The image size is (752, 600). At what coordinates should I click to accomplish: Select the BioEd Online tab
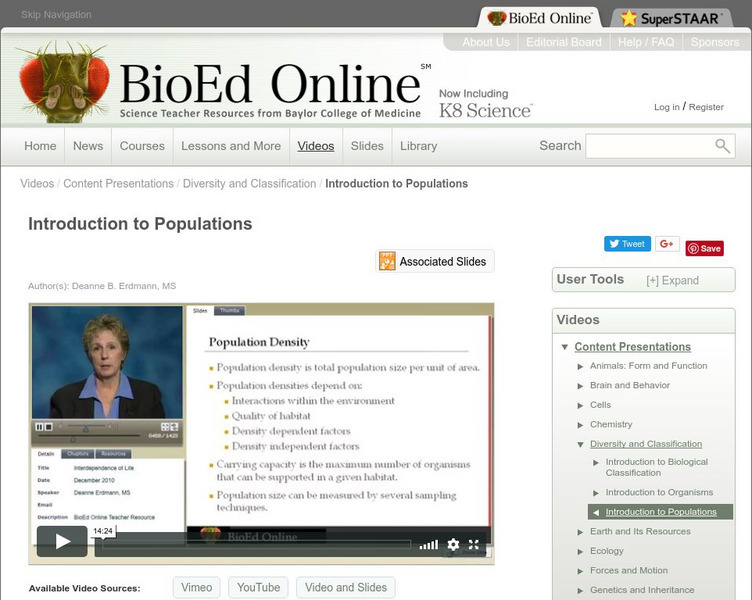[x=540, y=18]
